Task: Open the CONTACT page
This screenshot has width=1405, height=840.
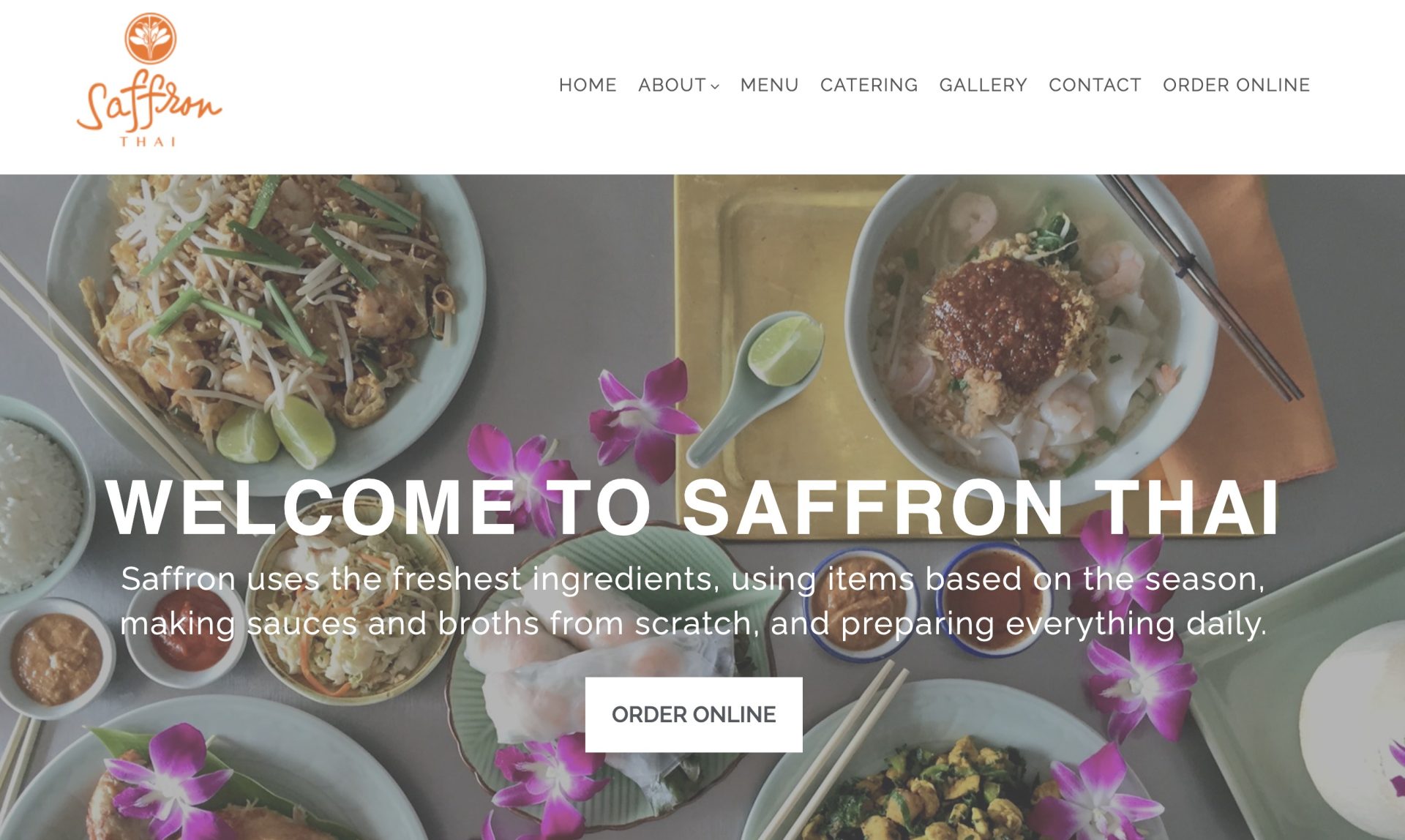Action: pos(1095,85)
